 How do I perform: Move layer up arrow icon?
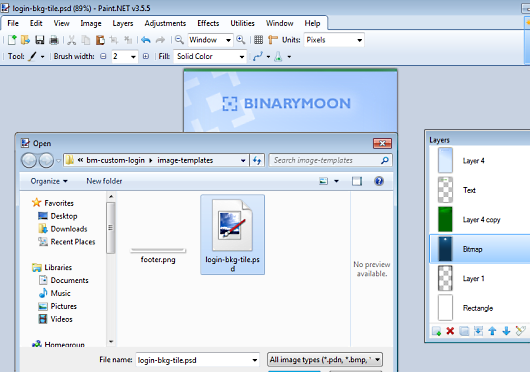coord(492,331)
